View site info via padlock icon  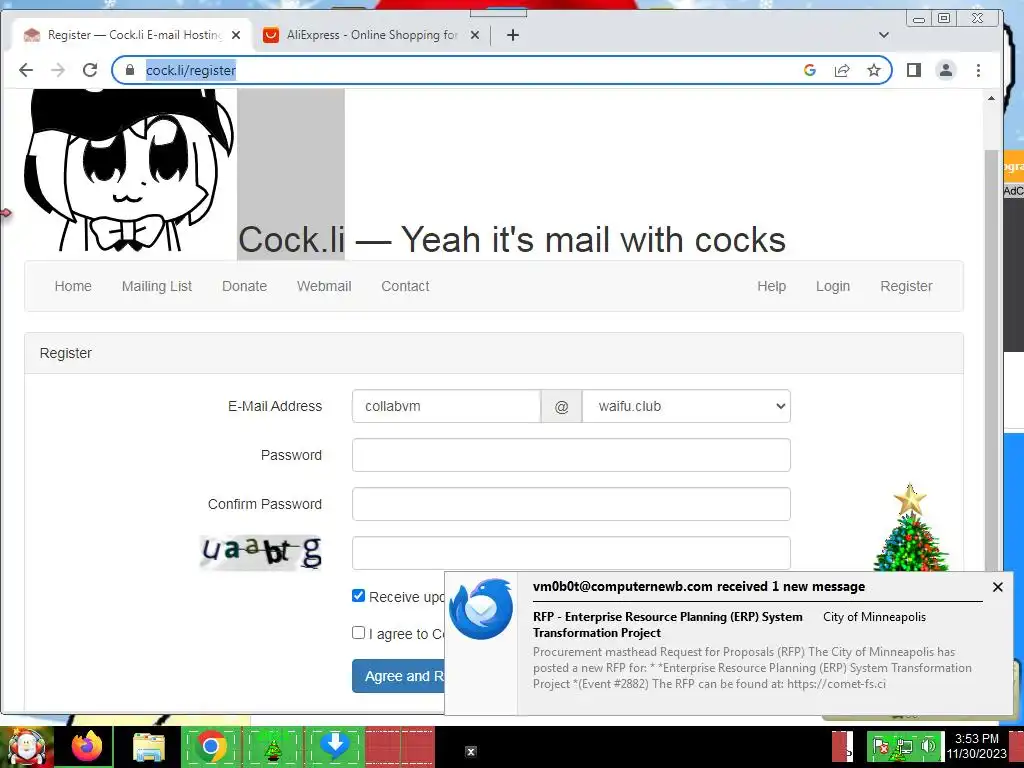point(129,70)
